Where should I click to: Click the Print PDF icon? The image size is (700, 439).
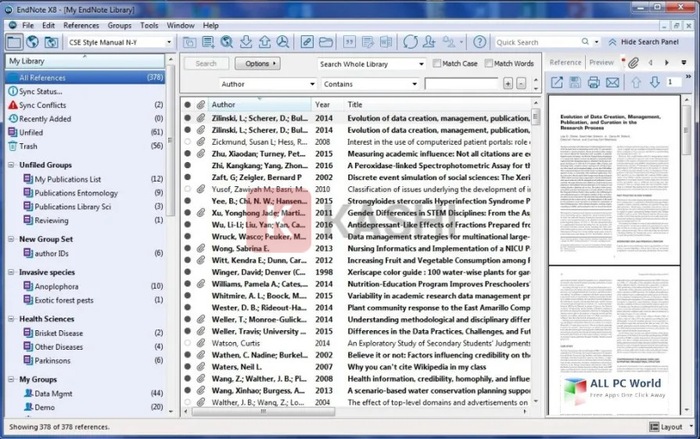(x=593, y=82)
